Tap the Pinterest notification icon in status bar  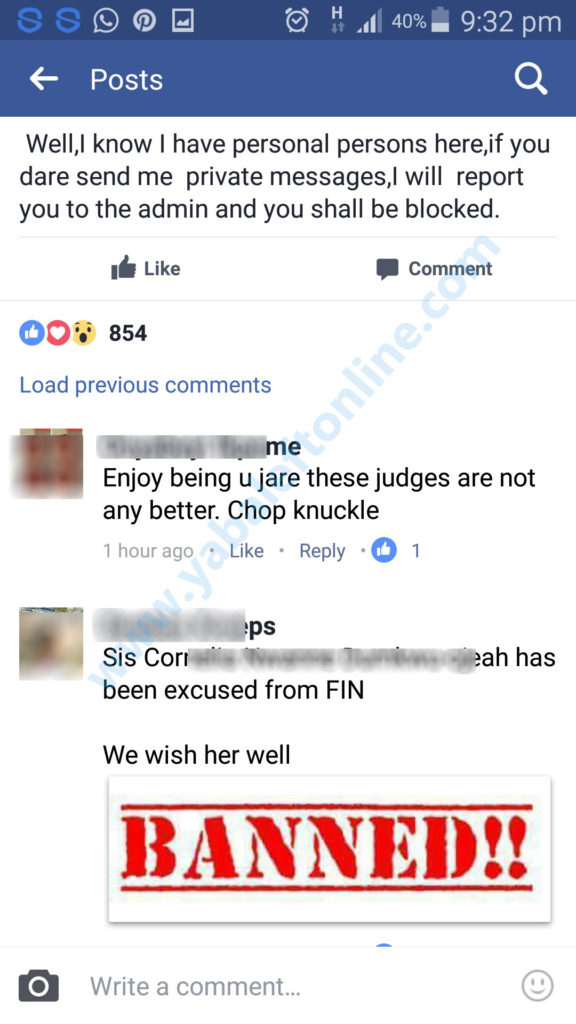(x=144, y=22)
